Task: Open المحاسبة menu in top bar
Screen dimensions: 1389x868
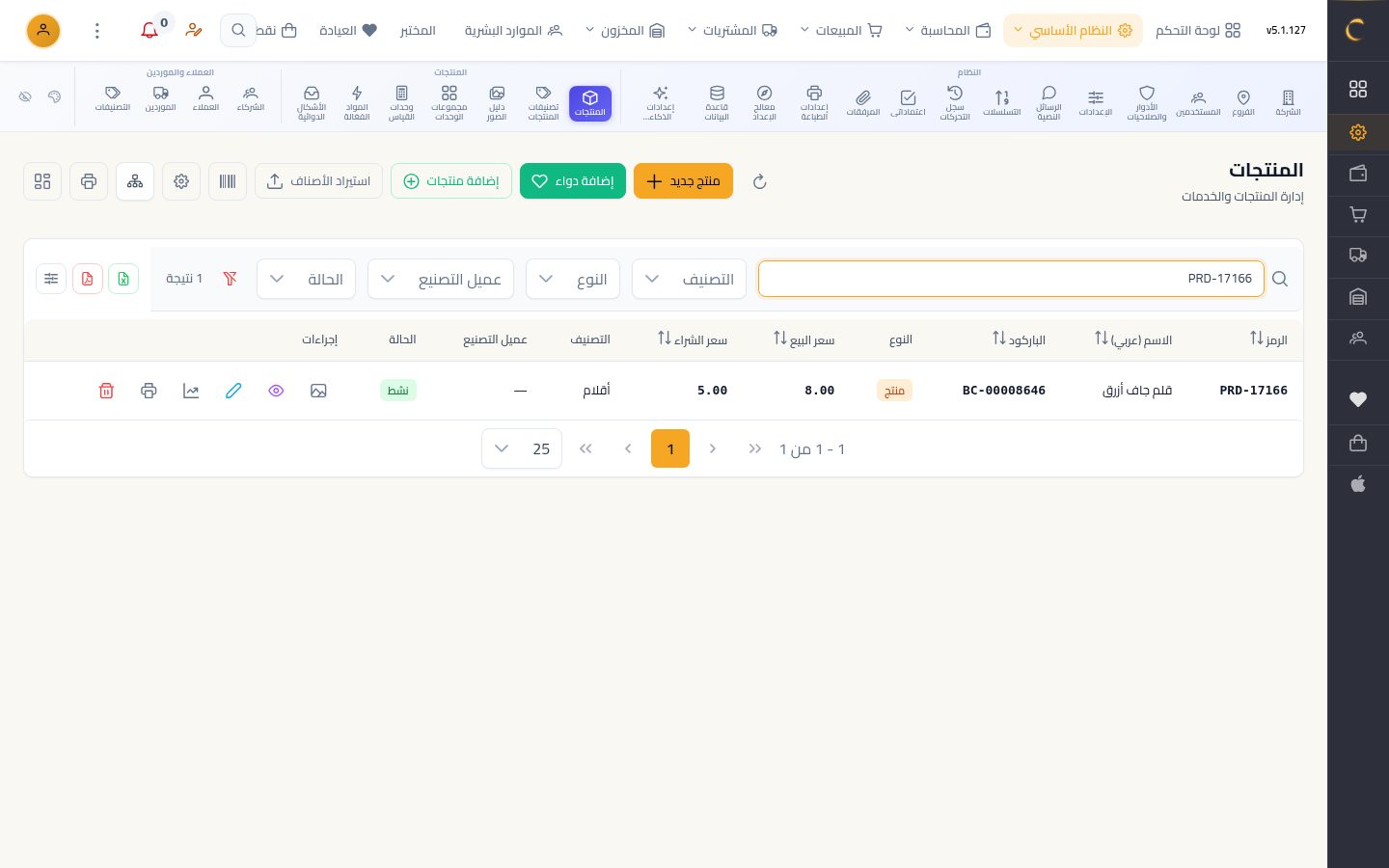Action: click(948, 31)
